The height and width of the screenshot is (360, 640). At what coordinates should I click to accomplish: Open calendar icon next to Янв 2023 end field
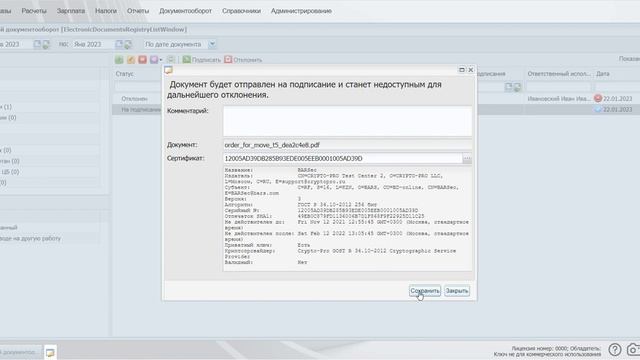119,44
